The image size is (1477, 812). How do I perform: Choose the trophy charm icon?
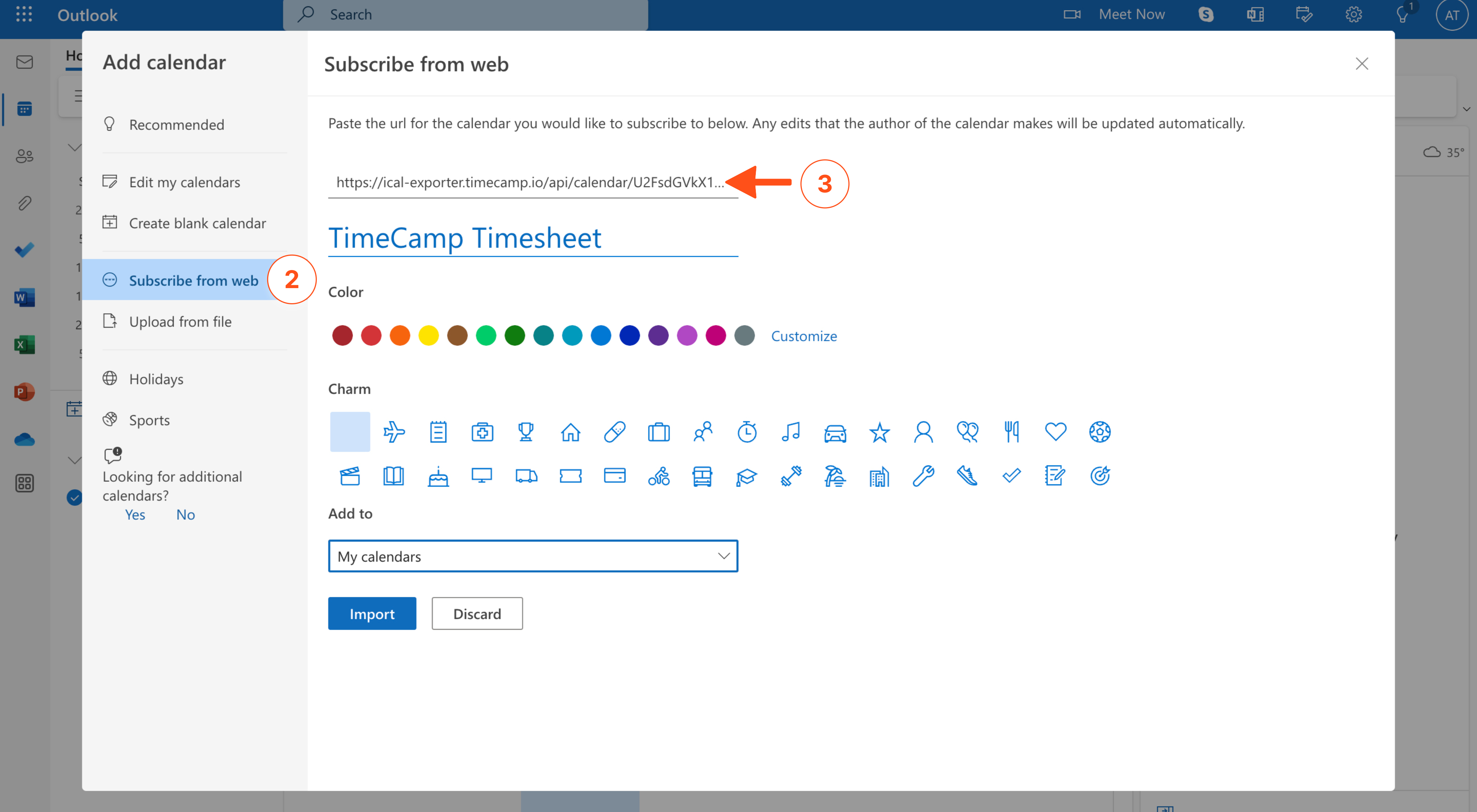pos(526,432)
